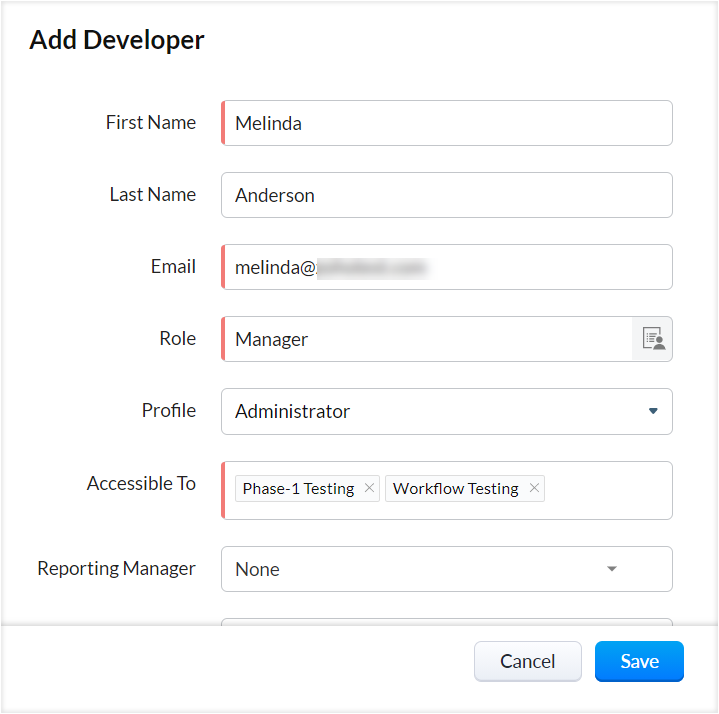Viewport: 719px width, 714px height.
Task: Click the partially hidden field below Reporting Manager
Action: [x=446, y=621]
